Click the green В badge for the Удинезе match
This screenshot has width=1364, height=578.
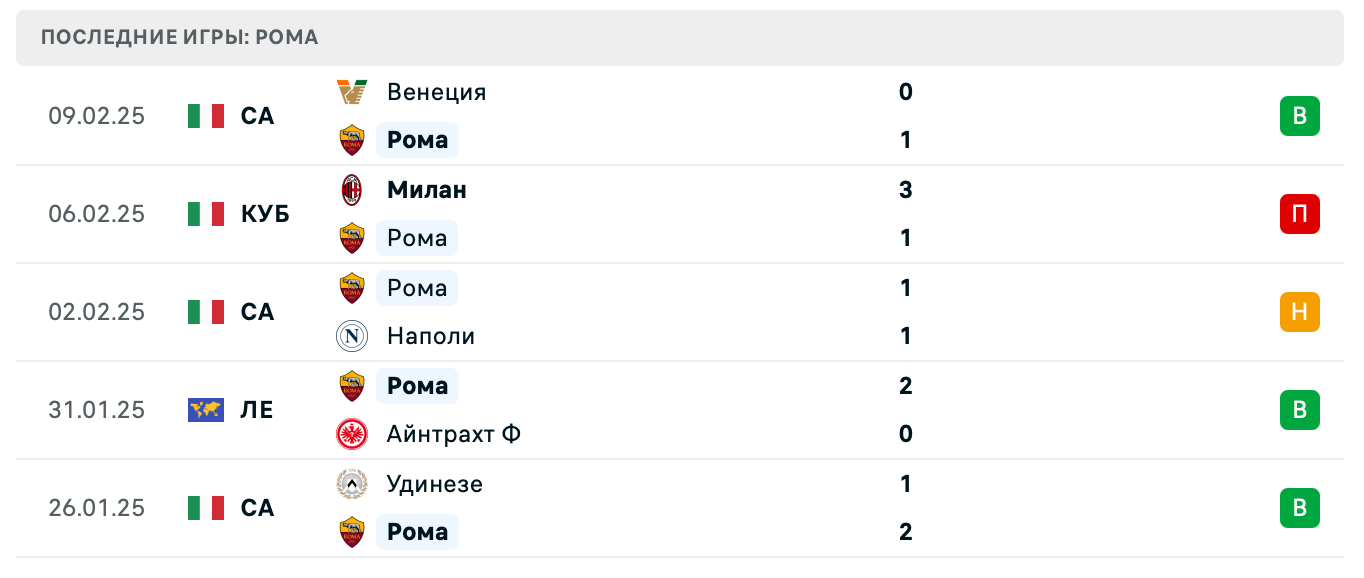[1299, 508]
